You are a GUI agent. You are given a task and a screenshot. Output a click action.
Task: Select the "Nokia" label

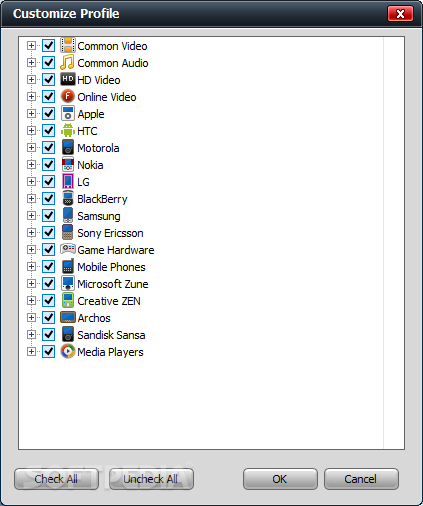pyautogui.click(x=90, y=165)
